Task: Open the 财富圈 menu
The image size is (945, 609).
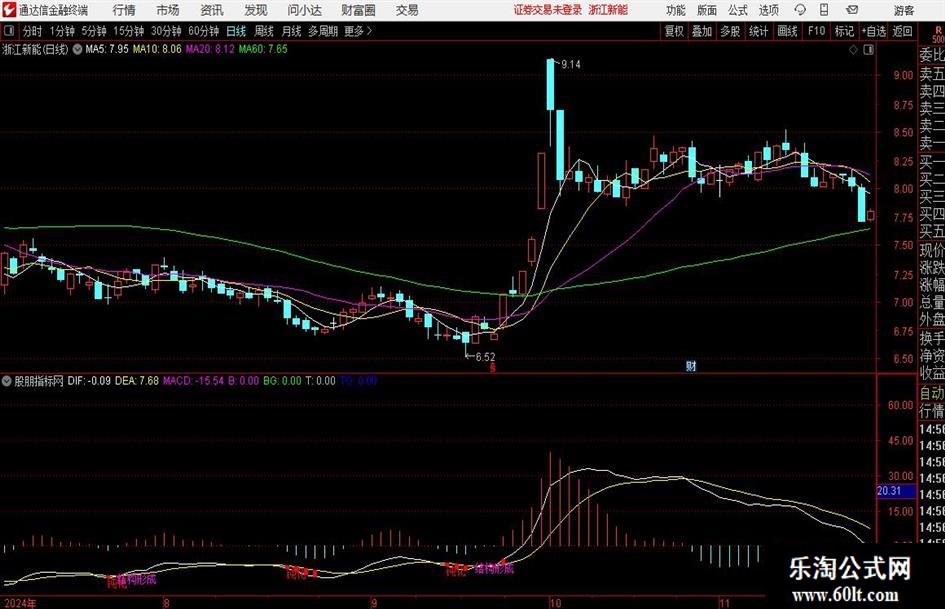Action: pos(358,10)
